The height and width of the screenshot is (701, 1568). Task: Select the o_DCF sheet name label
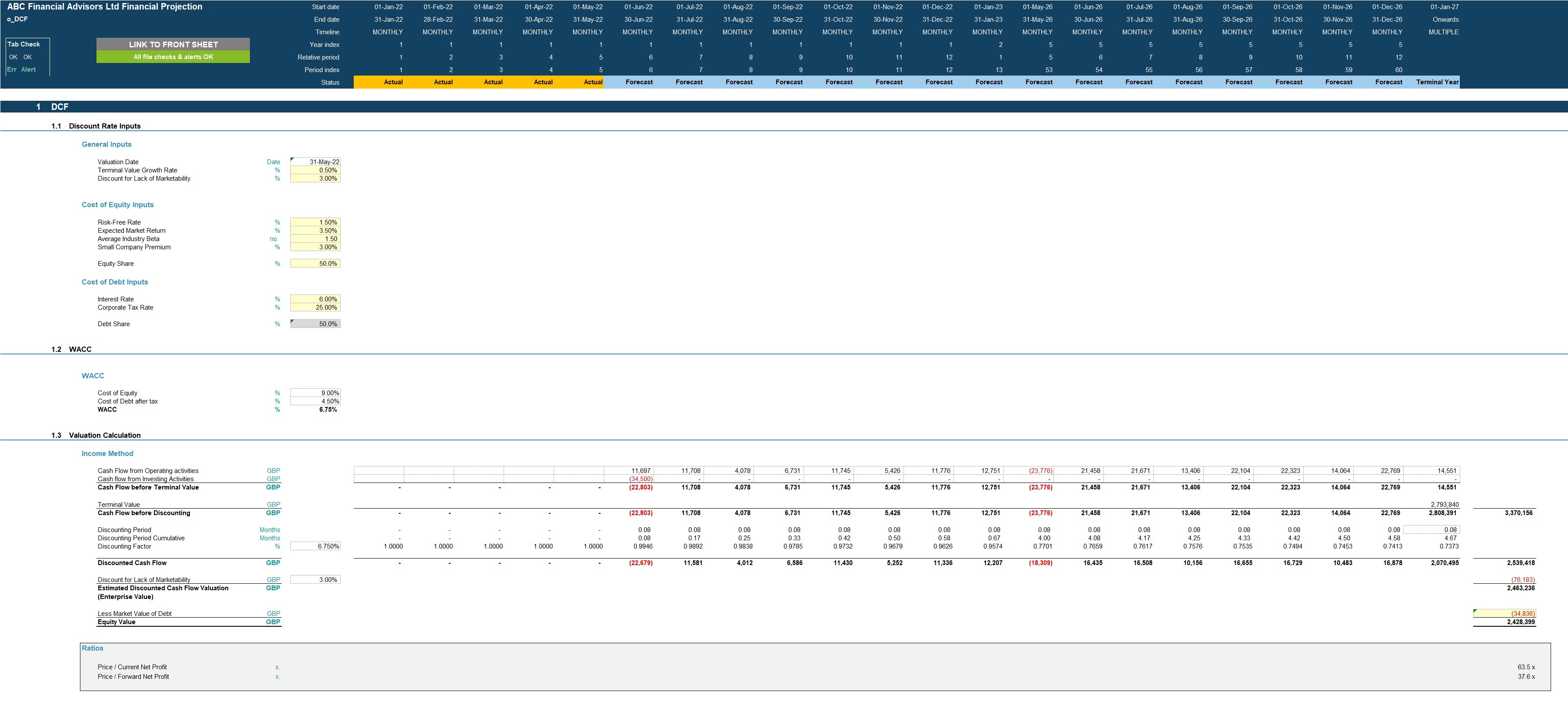(17, 19)
